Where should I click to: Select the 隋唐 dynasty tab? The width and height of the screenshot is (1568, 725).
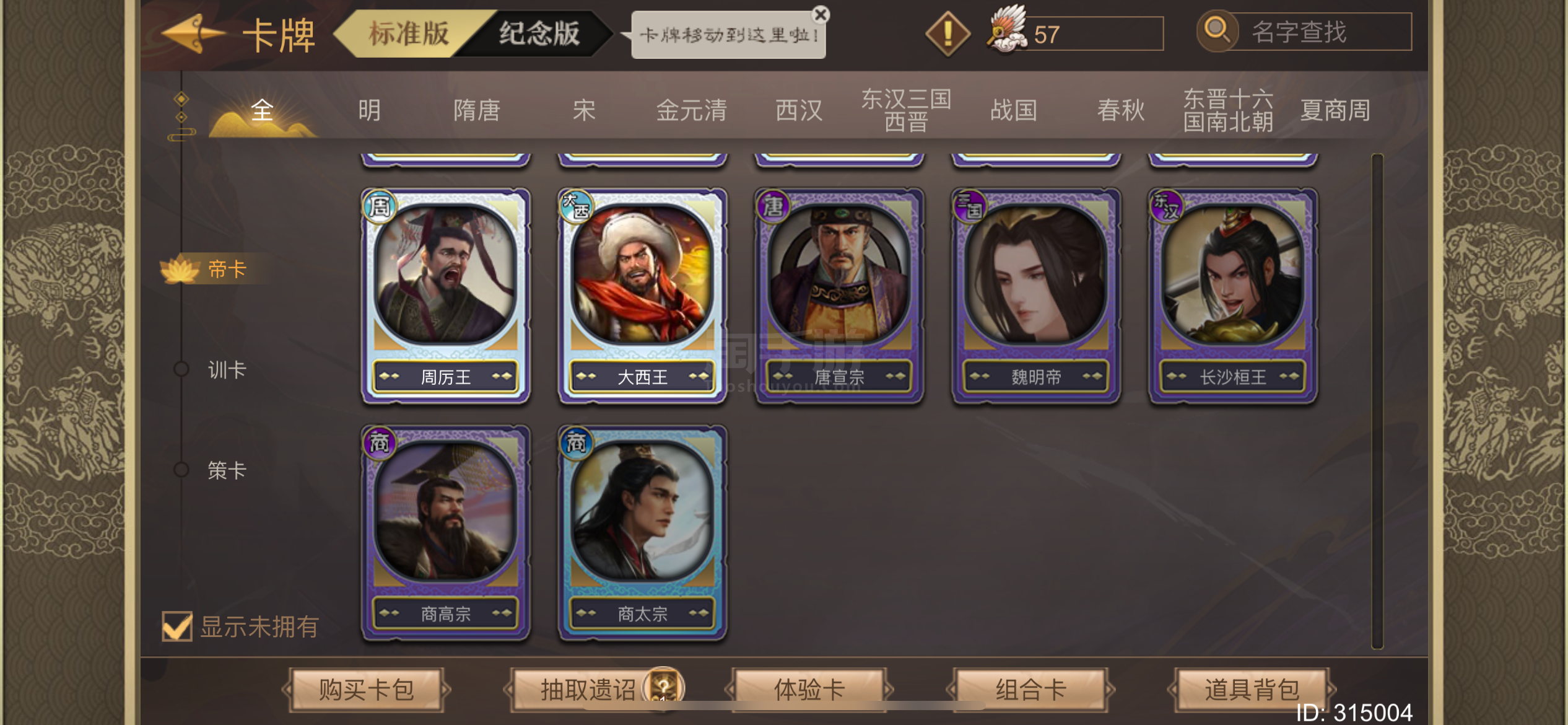[x=476, y=111]
